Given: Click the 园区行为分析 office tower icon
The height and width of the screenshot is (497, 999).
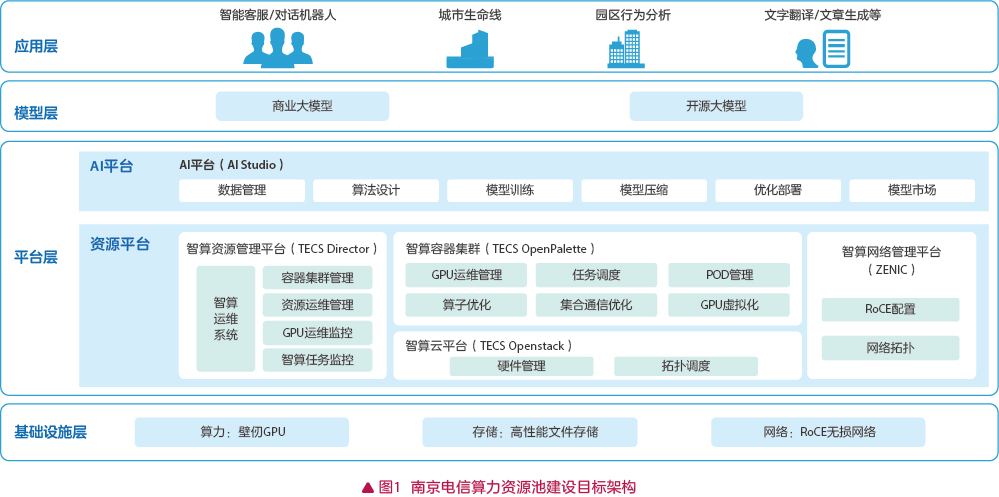Looking at the screenshot, I should click(x=626, y=48).
